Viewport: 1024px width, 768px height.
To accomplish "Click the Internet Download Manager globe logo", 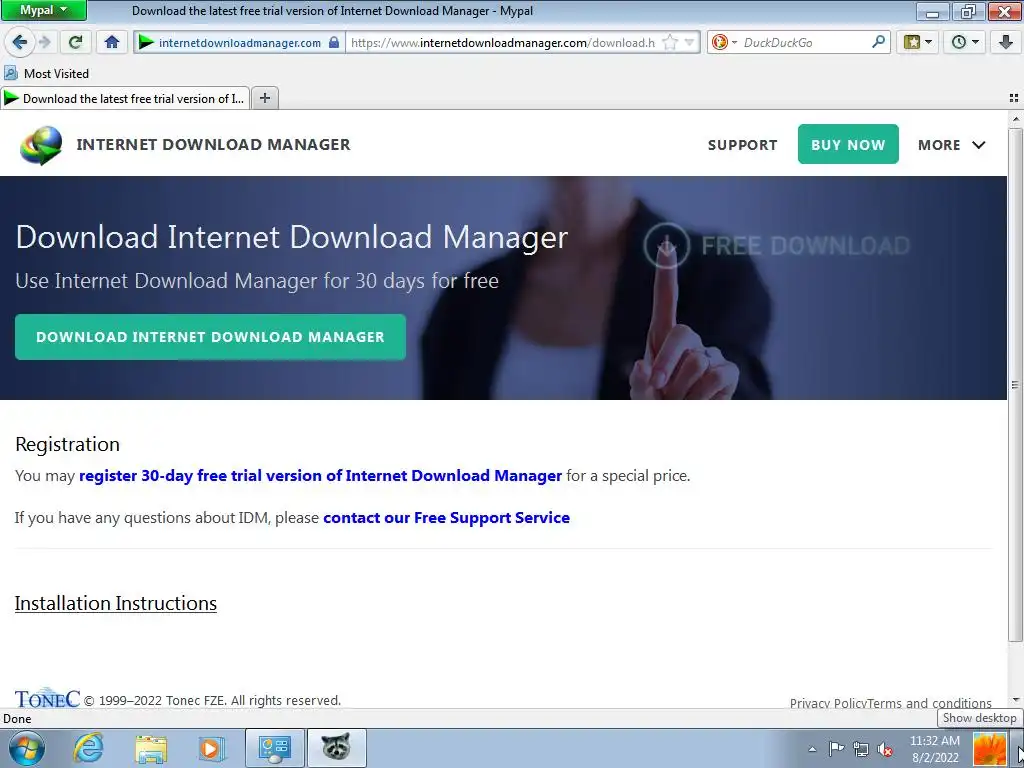I will (41, 144).
